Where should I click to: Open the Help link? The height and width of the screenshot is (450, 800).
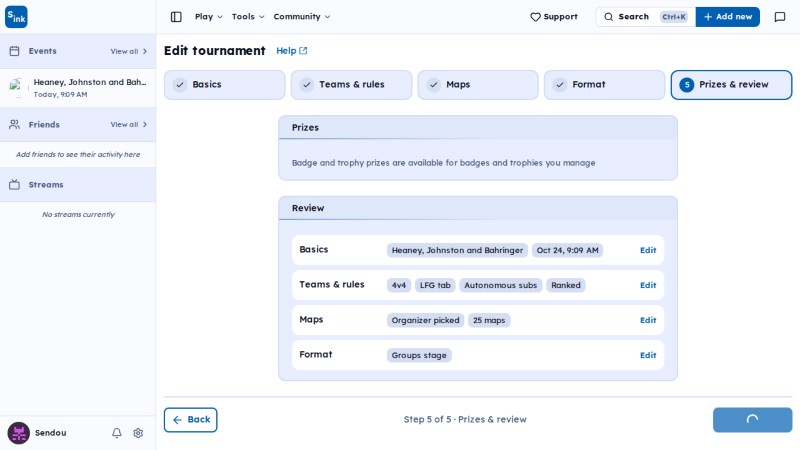[292, 51]
